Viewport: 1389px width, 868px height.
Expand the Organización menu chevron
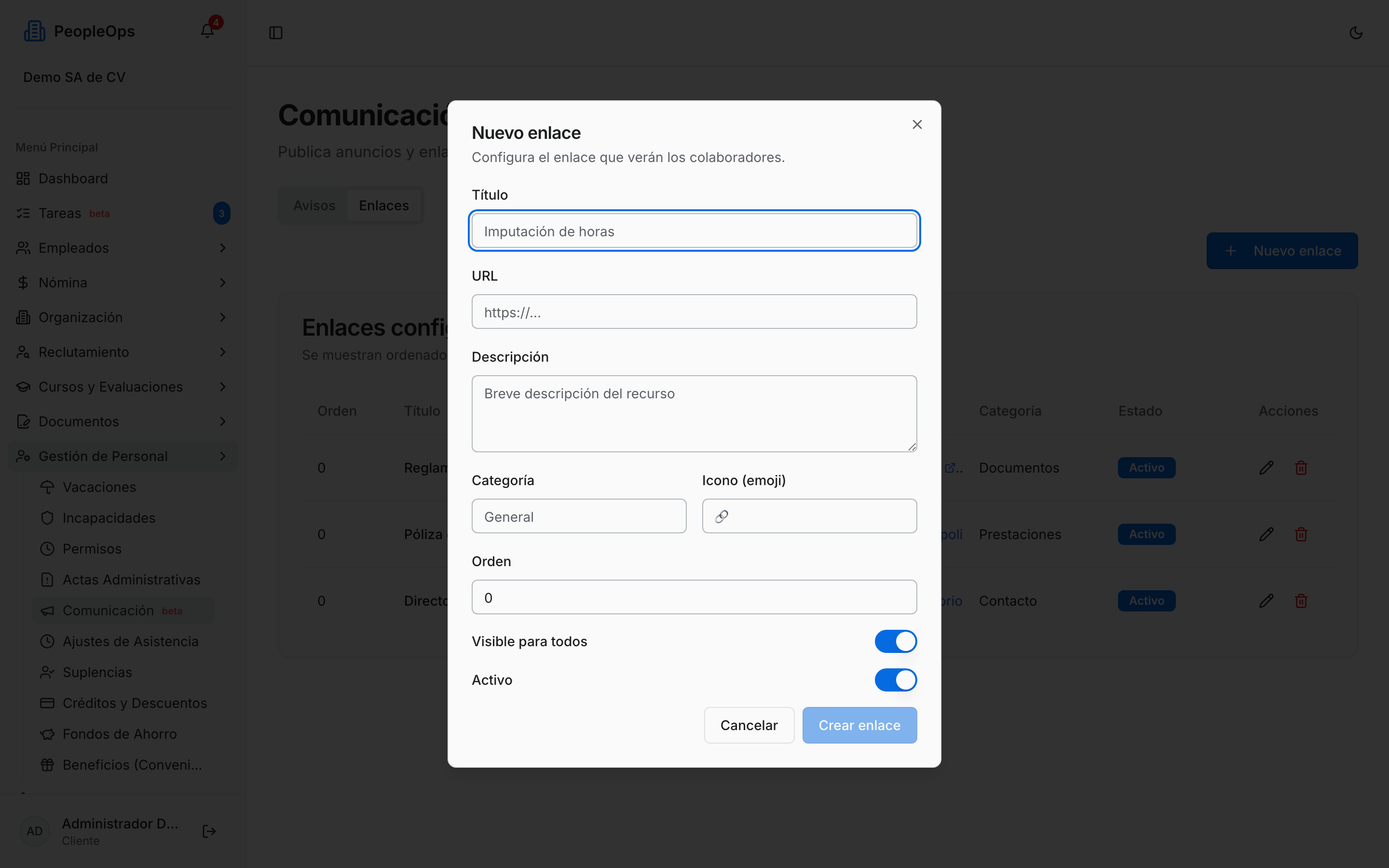pos(223,317)
